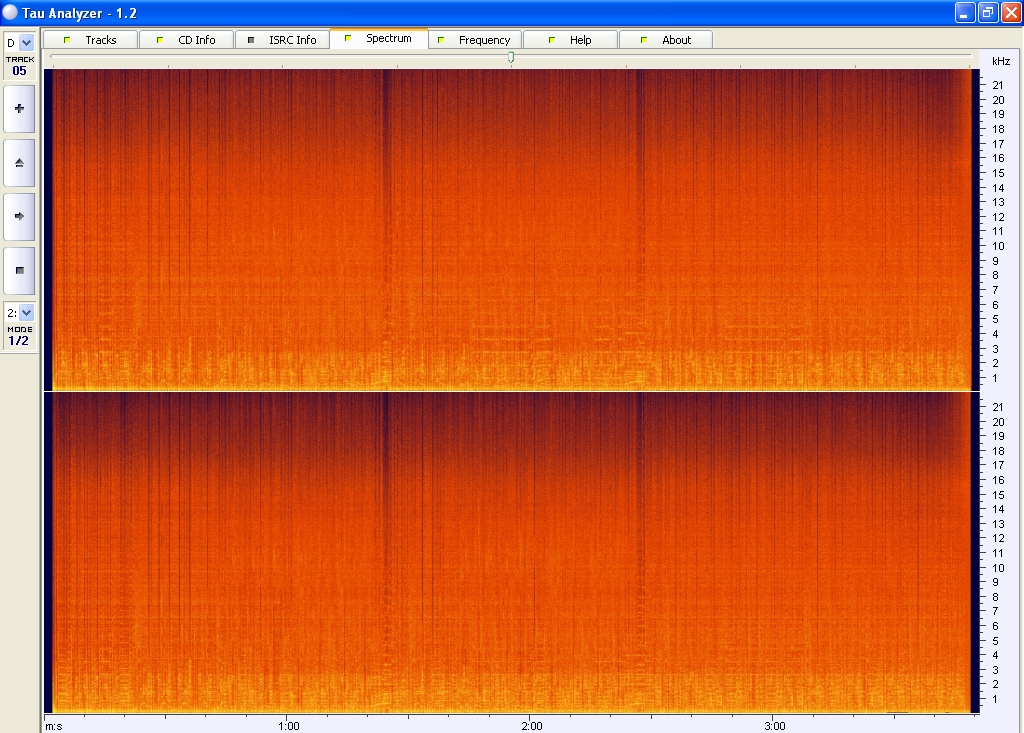Click the indicator icon on Tracks tab
The width and height of the screenshot is (1024, 733).
pyautogui.click(x=67, y=40)
